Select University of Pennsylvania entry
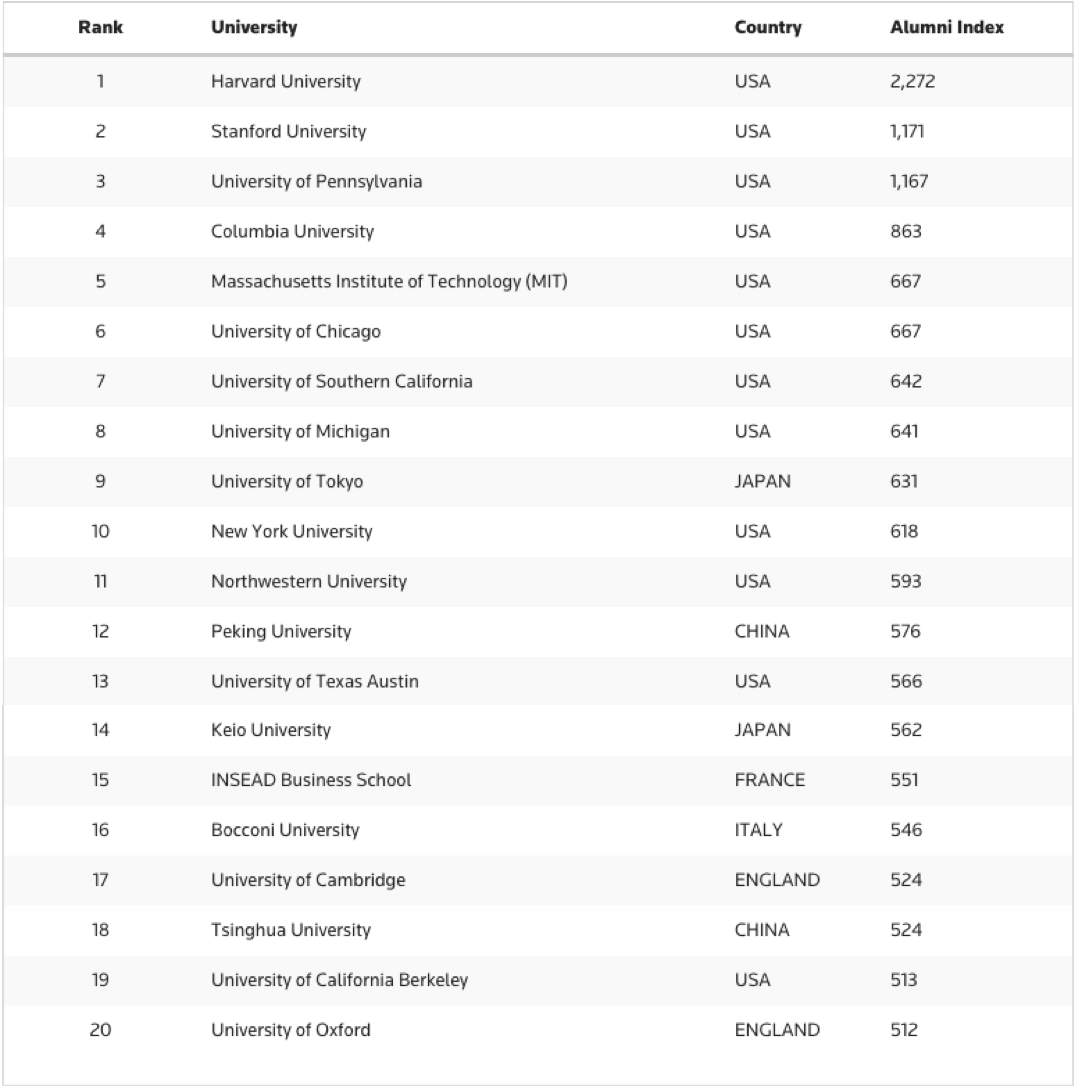1075x1086 pixels. tap(316, 182)
